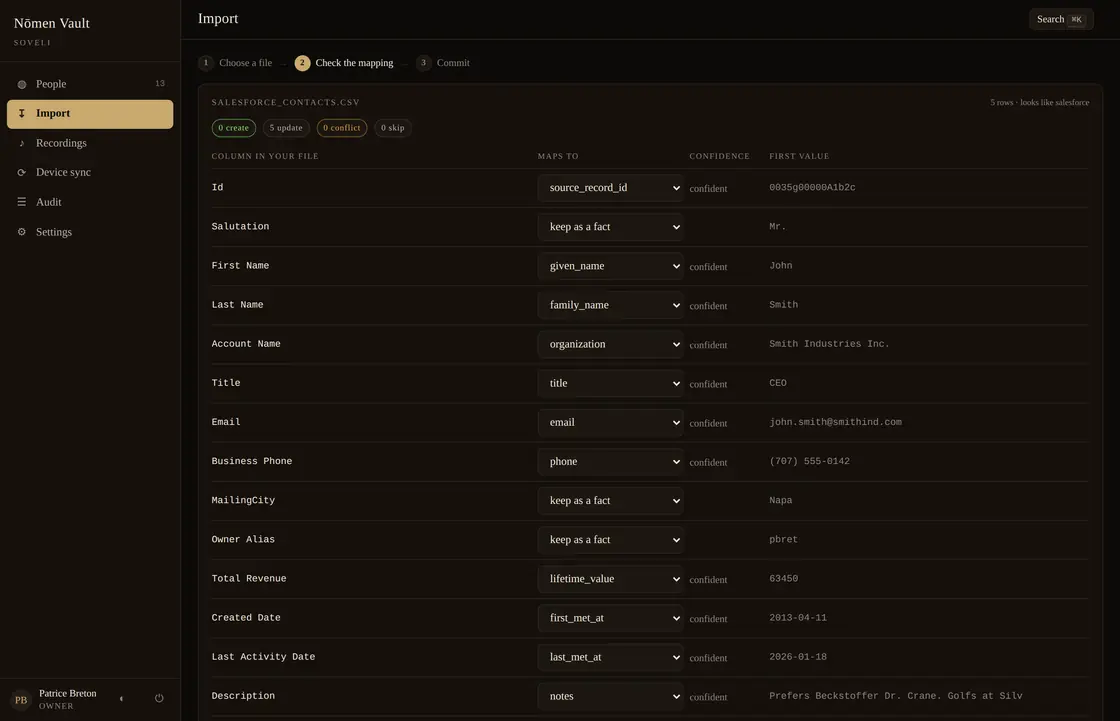Open the Salutation mapping dropdown
Screen dimensions: 1120x721
click(x=610, y=227)
